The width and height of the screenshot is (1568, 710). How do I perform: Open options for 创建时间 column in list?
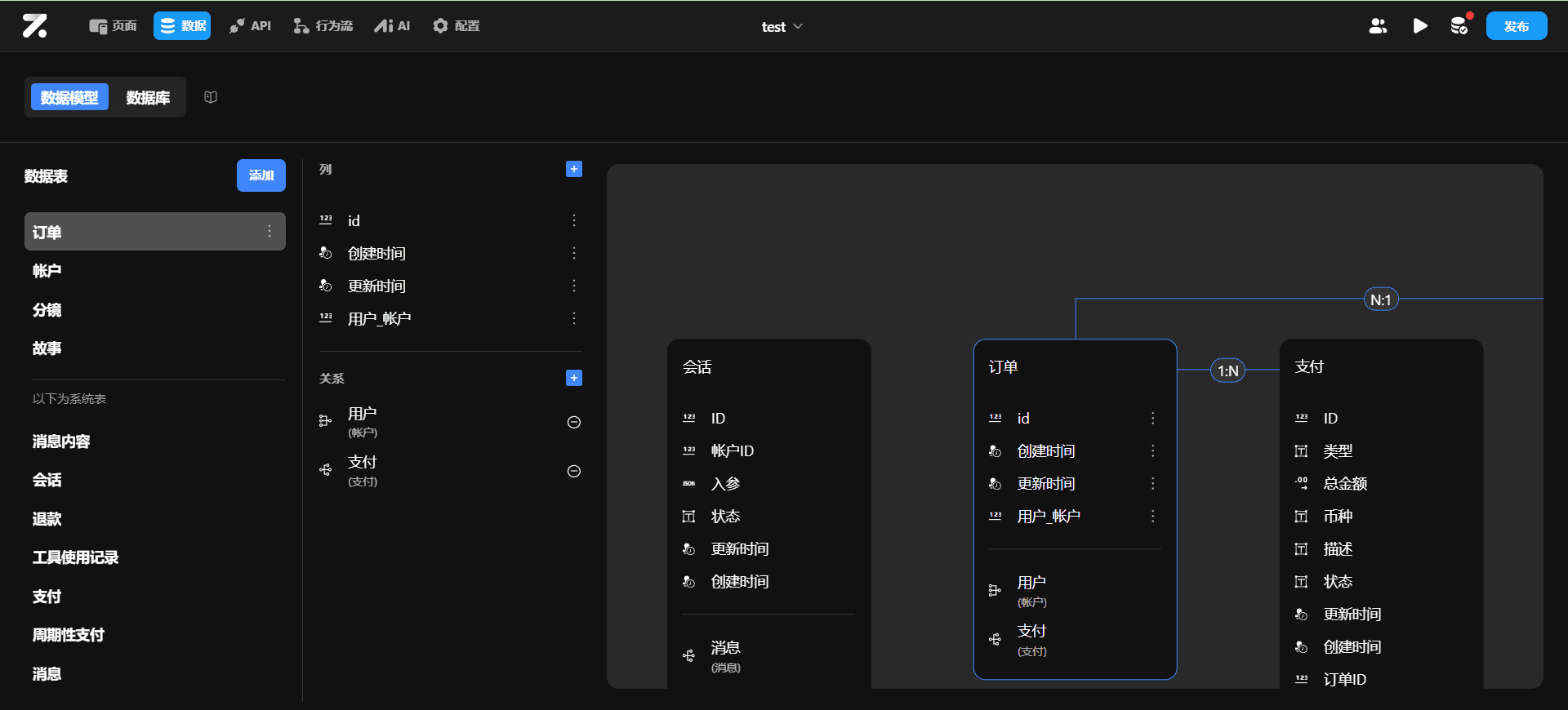(x=574, y=253)
